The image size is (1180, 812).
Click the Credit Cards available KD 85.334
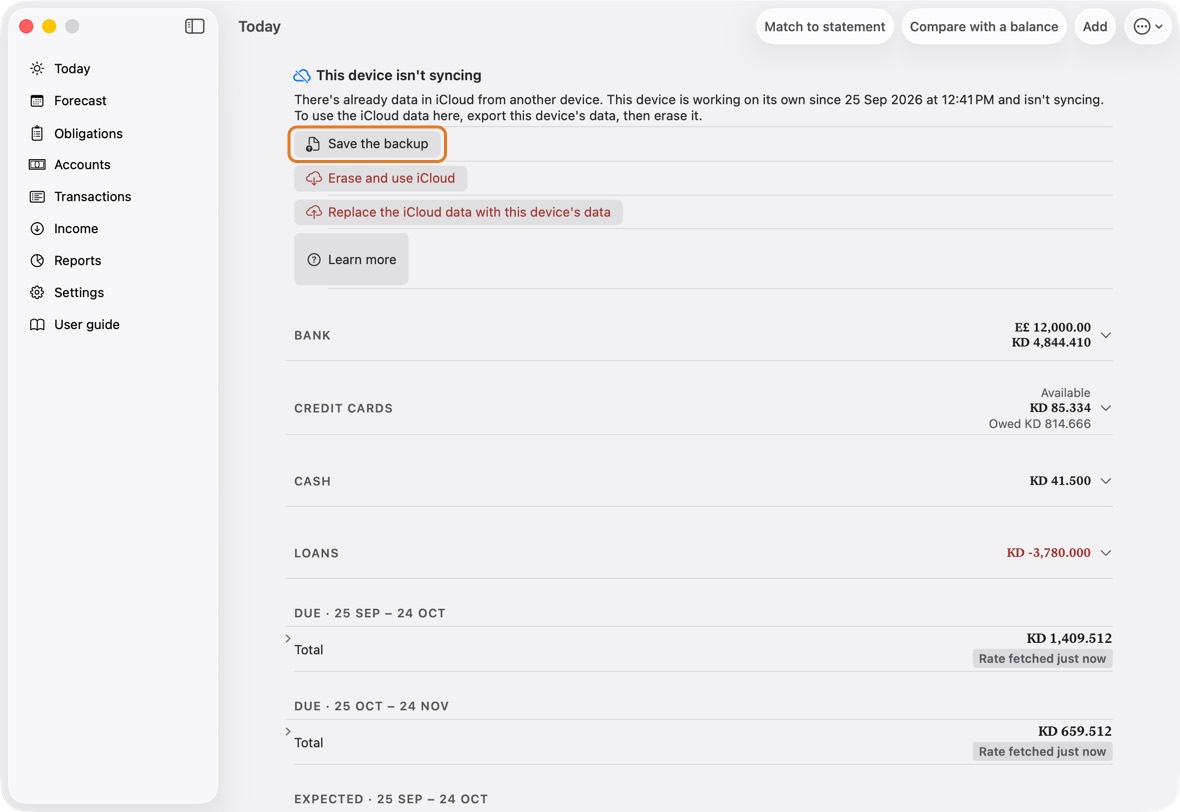click(1060, 408)
